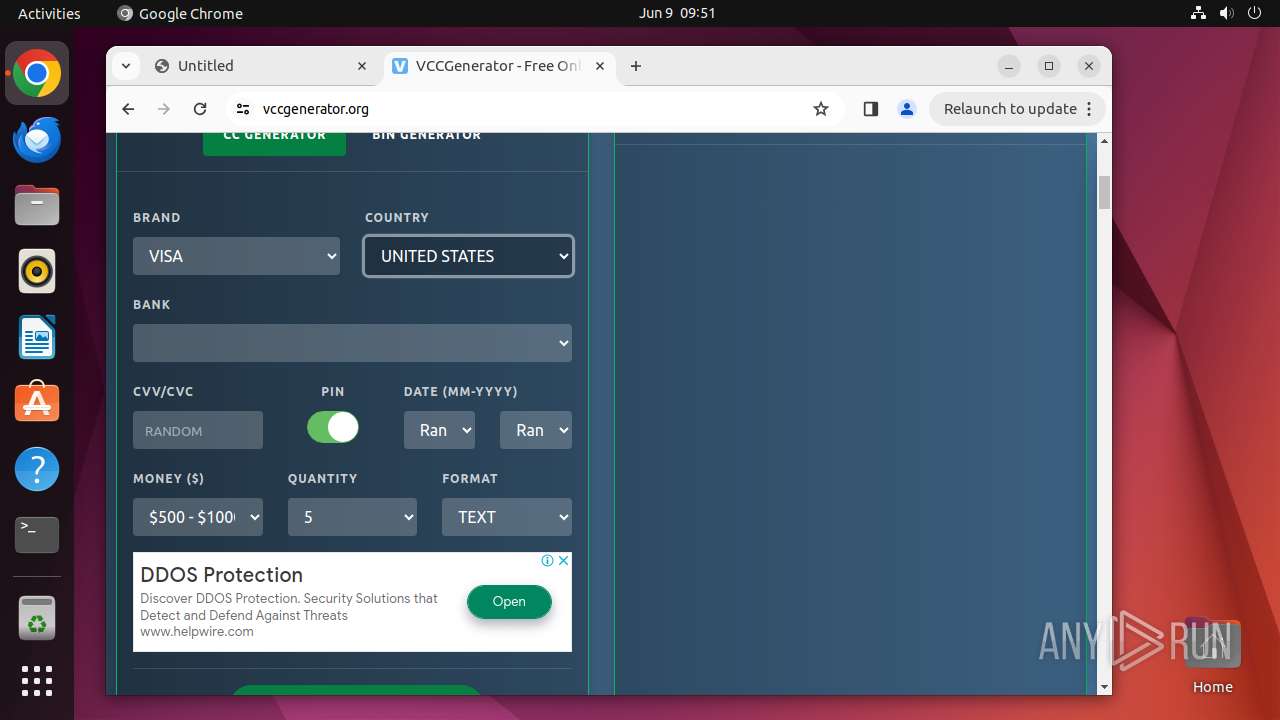Expand the QUANTITY dropdown showing 5
Viewport: 1280px width, 720px height.
click(x=352, y=517)
